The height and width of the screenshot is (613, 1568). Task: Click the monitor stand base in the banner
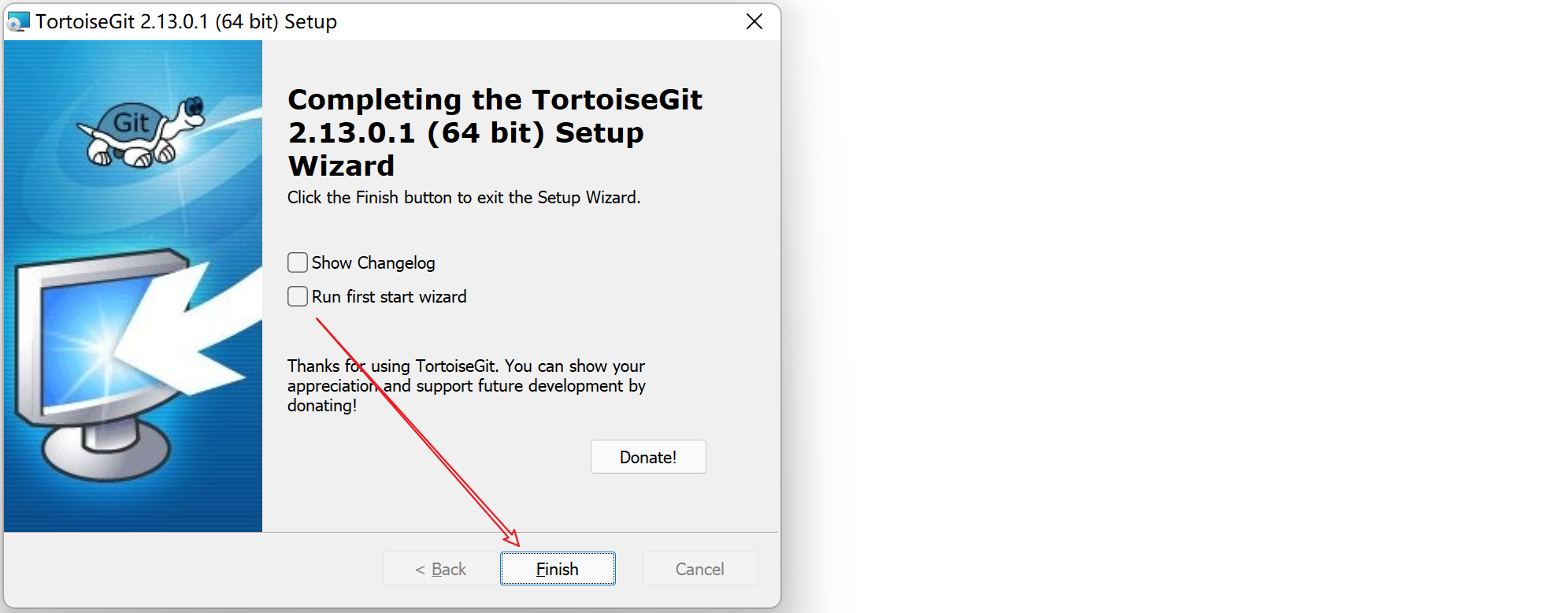pos(106,455)
